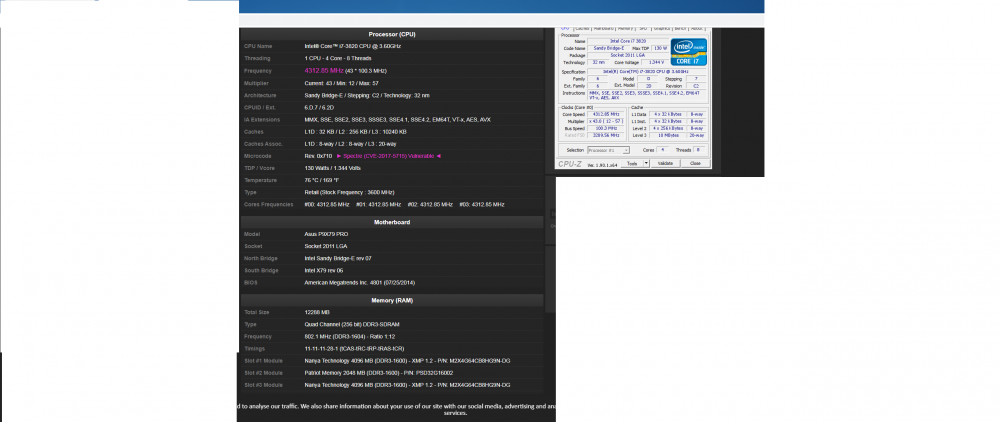The height and width of the screenshot is (422, 1000).
Task: Click the IA Extensions list starting with MMX, SSE
Action: point(397,120)
